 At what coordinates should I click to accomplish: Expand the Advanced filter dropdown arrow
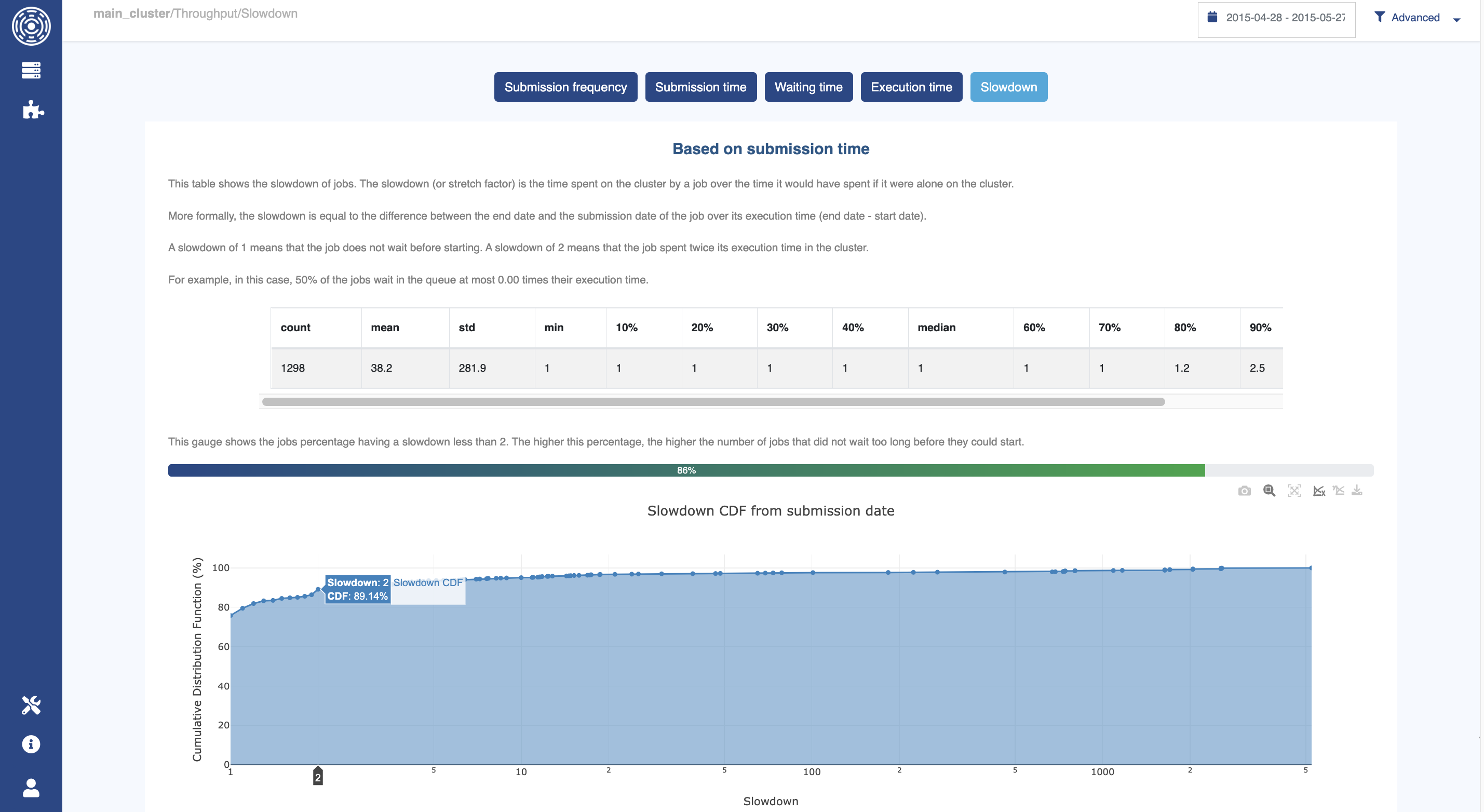pos(1456,20)
